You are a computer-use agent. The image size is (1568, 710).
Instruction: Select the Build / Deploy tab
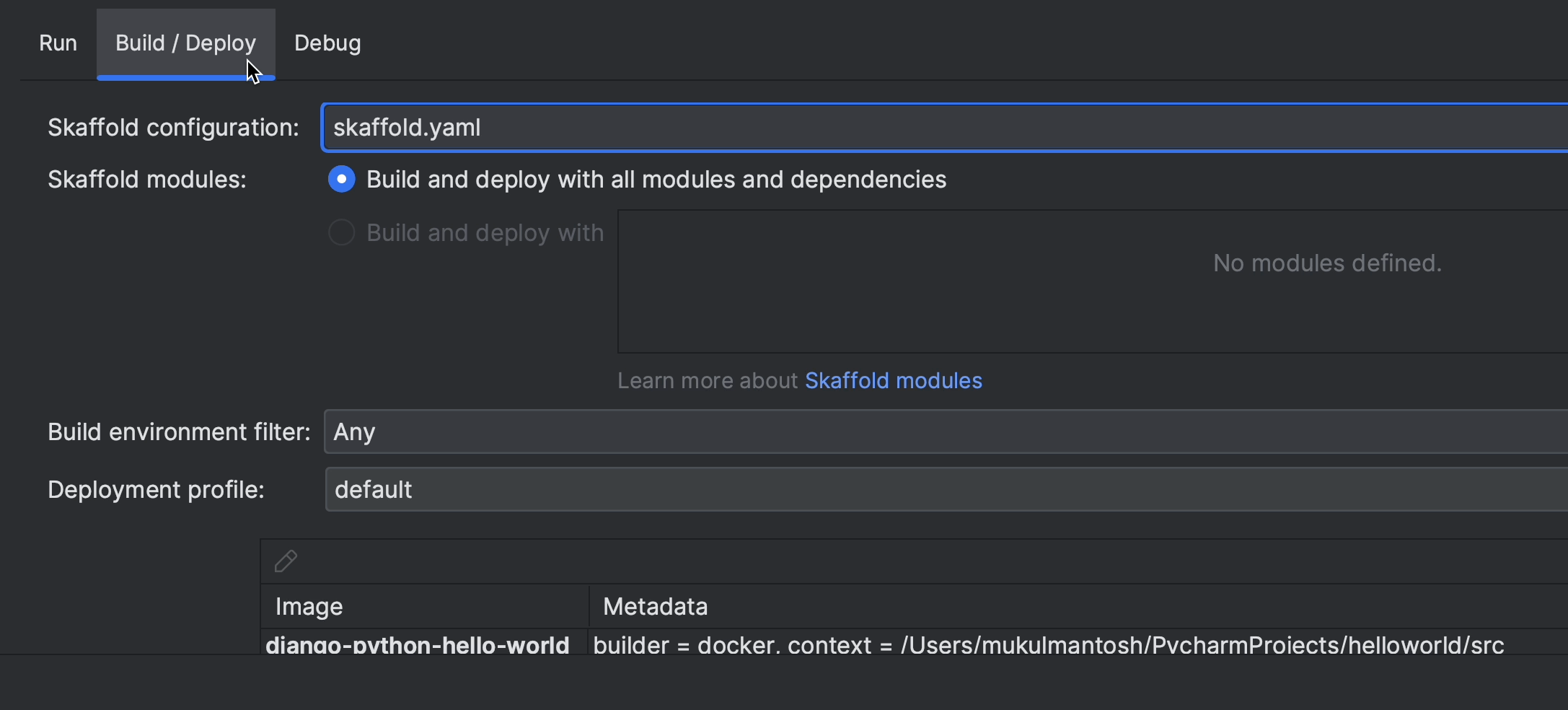[186, 43]
